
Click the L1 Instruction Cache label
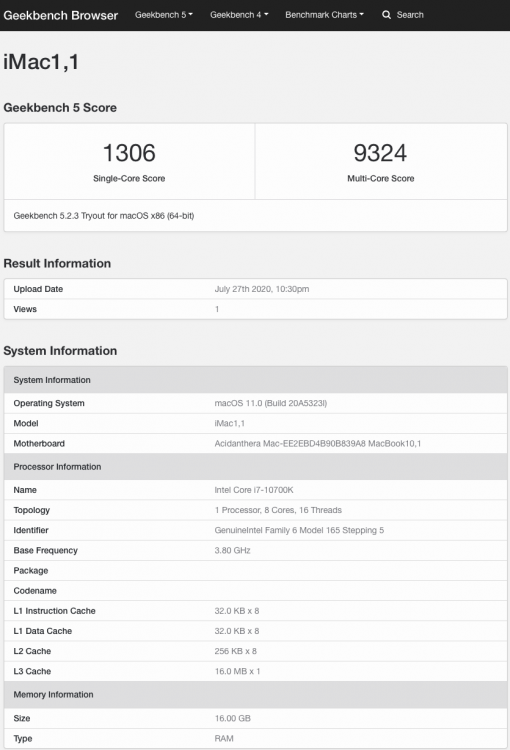click(55, 611)
